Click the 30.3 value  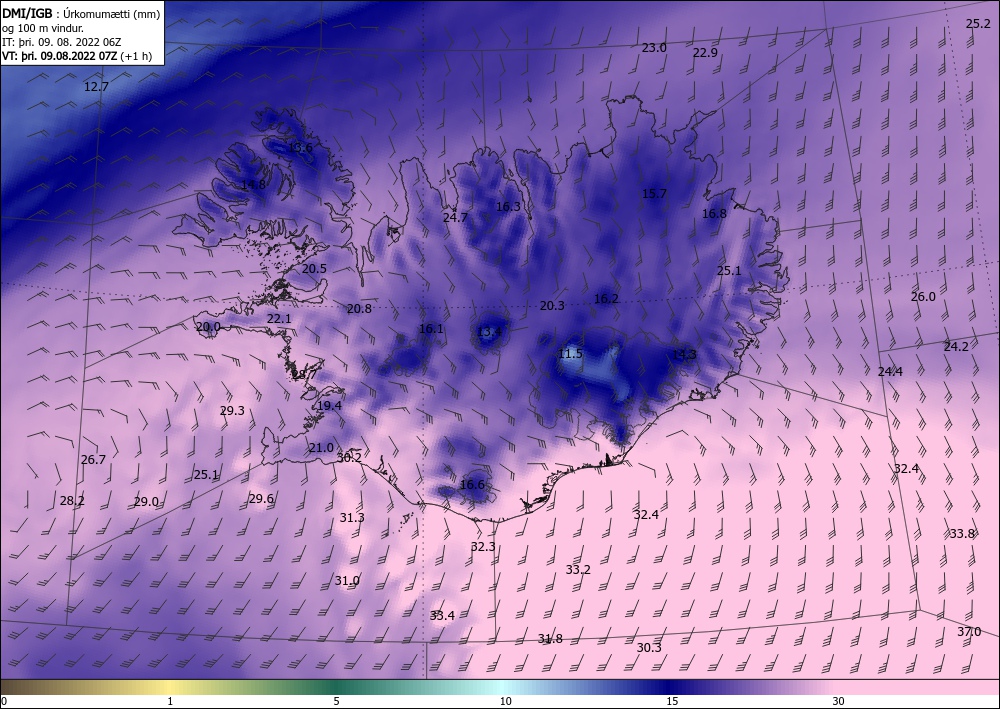click(649, 648)
